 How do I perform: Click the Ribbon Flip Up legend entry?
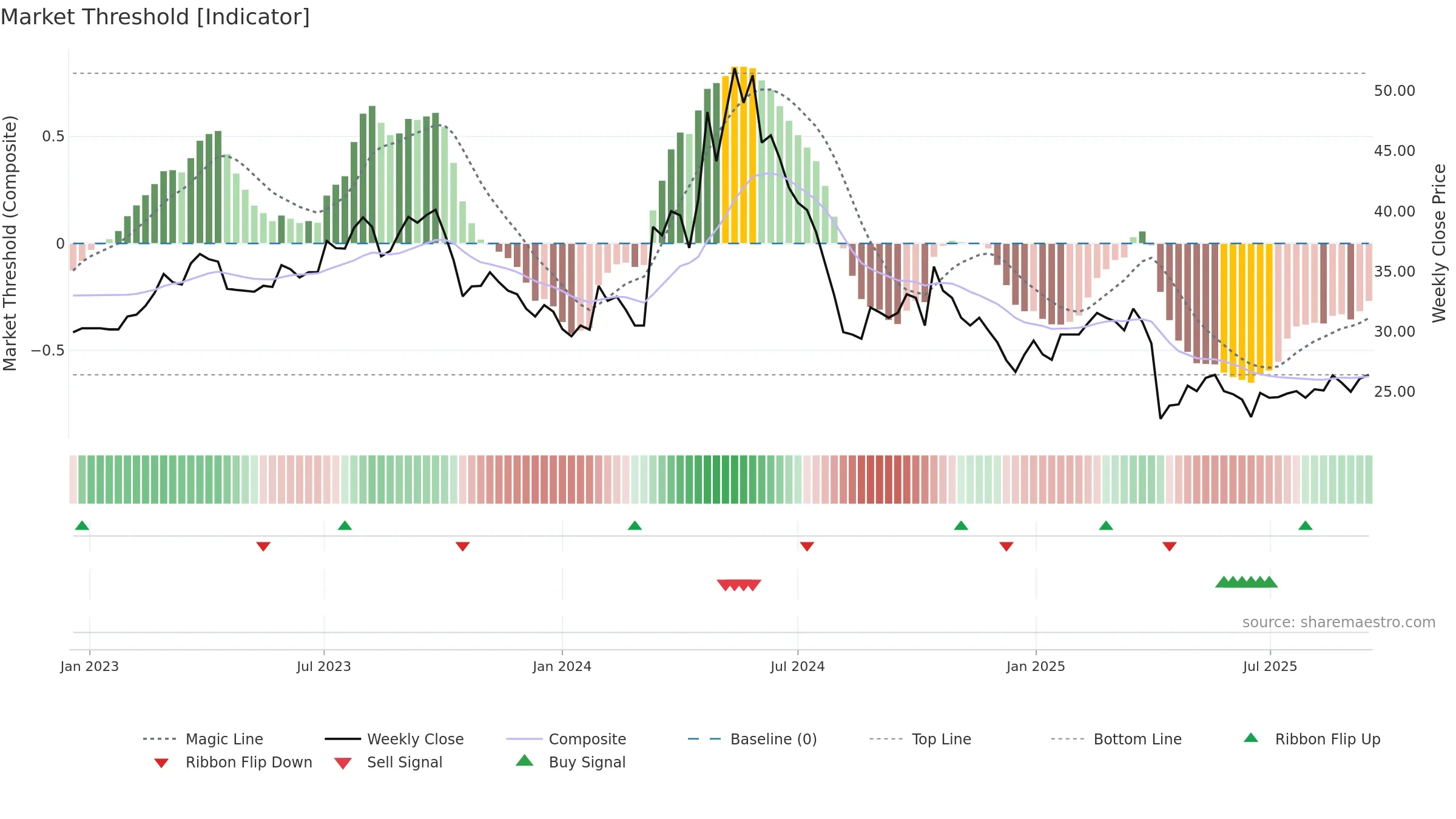point(1312,739)
